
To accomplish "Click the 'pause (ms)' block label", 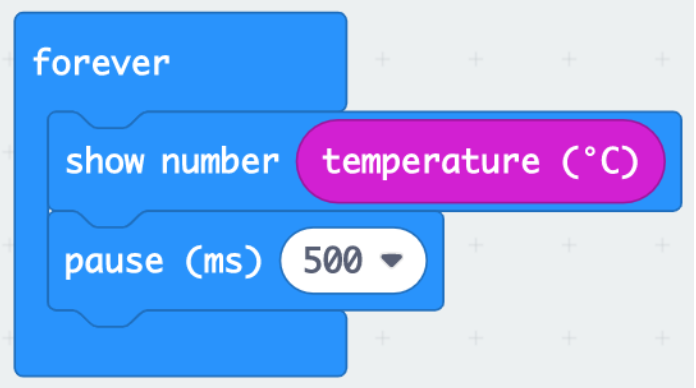I will pyautogui.click(x=163, y=261).
